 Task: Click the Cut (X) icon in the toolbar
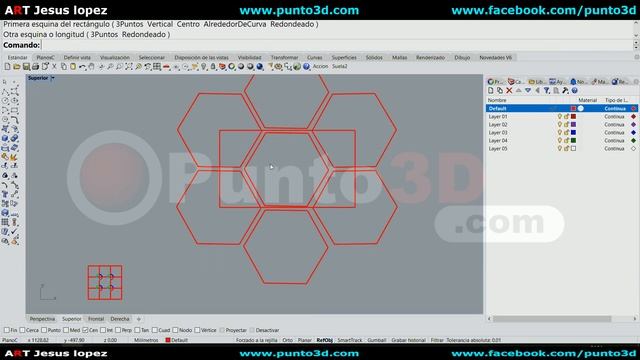[54, 67]
